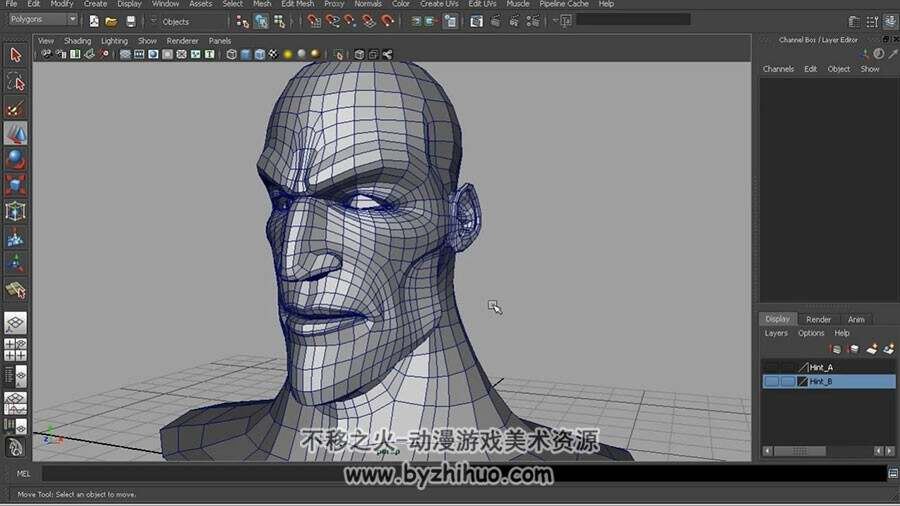This screenshot has width=900, height=506.
Task: Switch to single perspective view layout
Action: [x=15, y=323]
